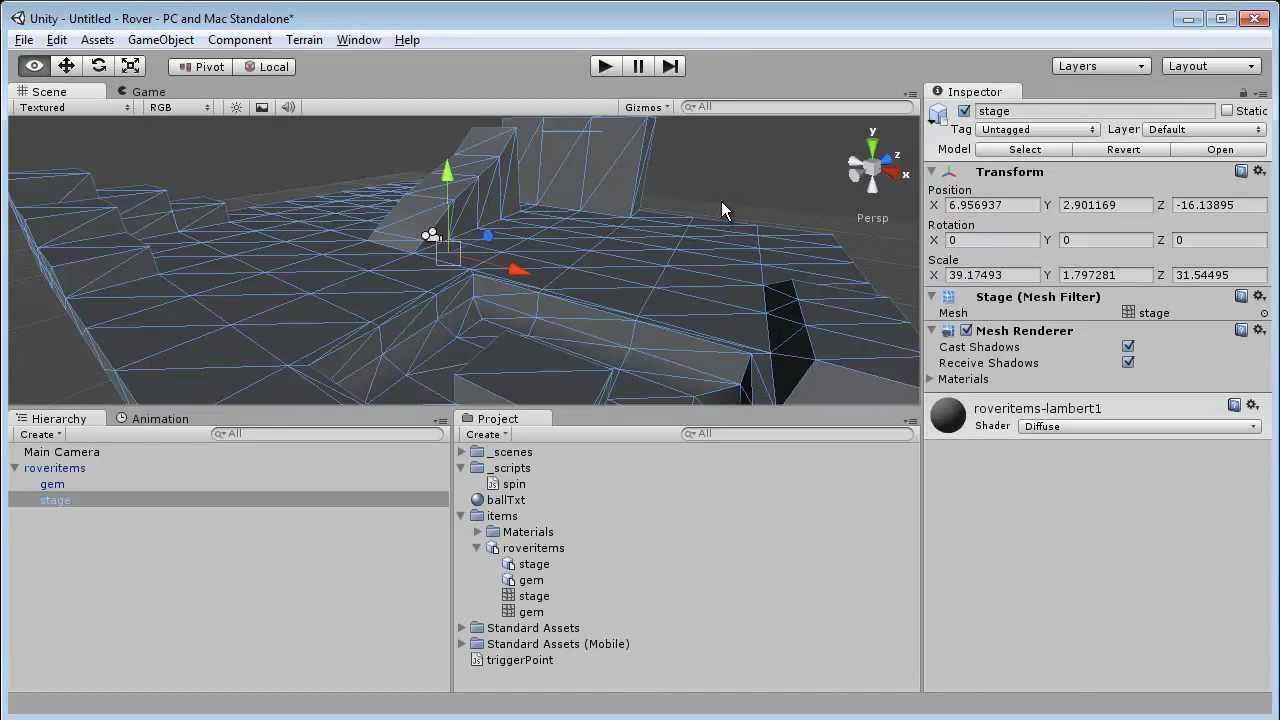The width and height of the screenshot is (1280, 720).
Task: Uncheck Cast Shadows
Action: point(1128,347)
